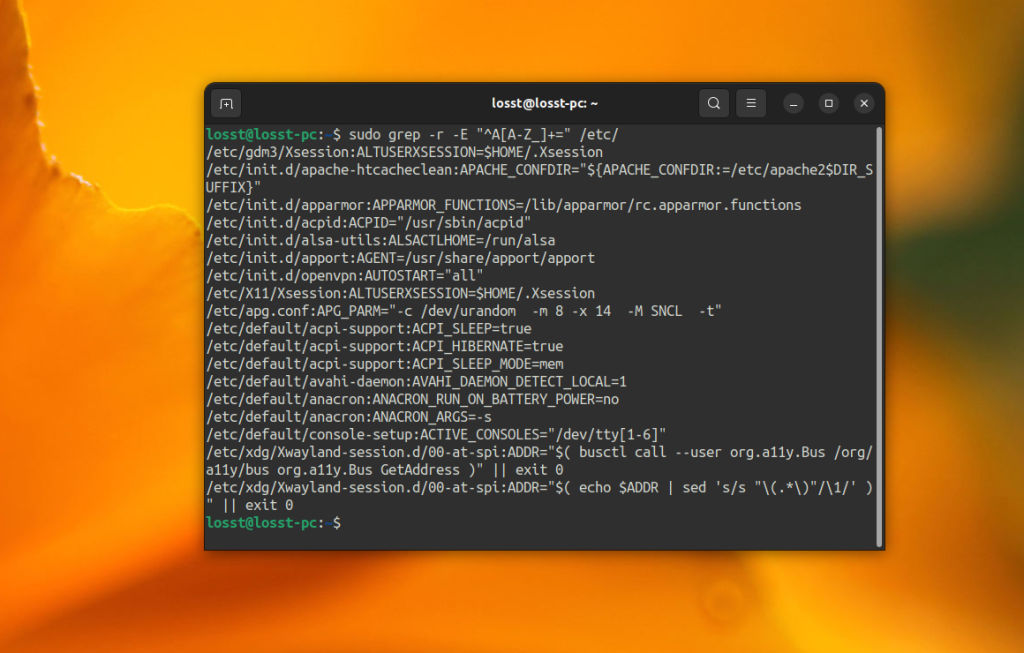Click the final empty shell prompt

[274, 522]
